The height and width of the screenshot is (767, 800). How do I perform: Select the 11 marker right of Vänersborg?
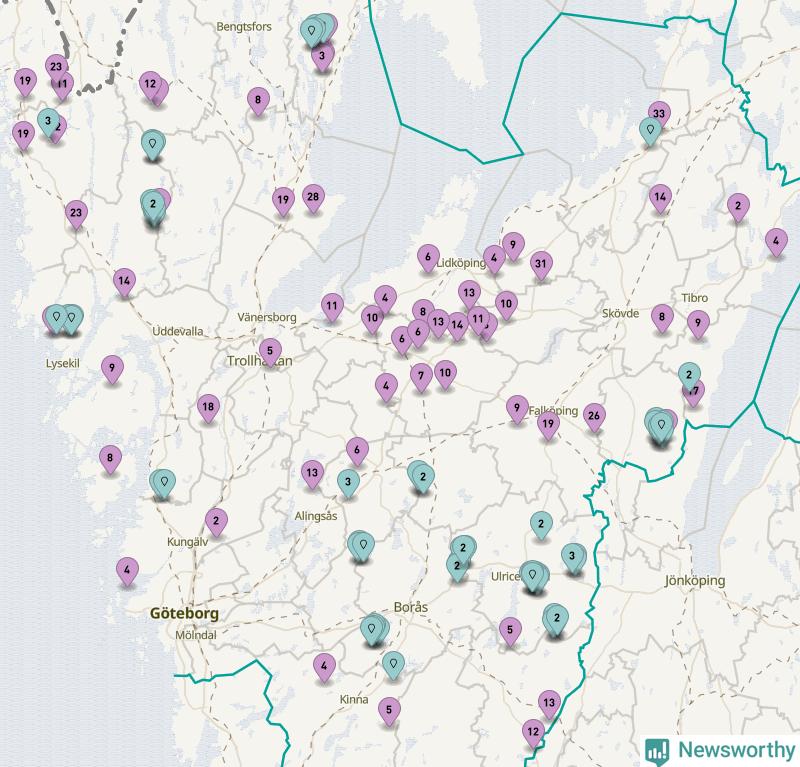(332, 307)
